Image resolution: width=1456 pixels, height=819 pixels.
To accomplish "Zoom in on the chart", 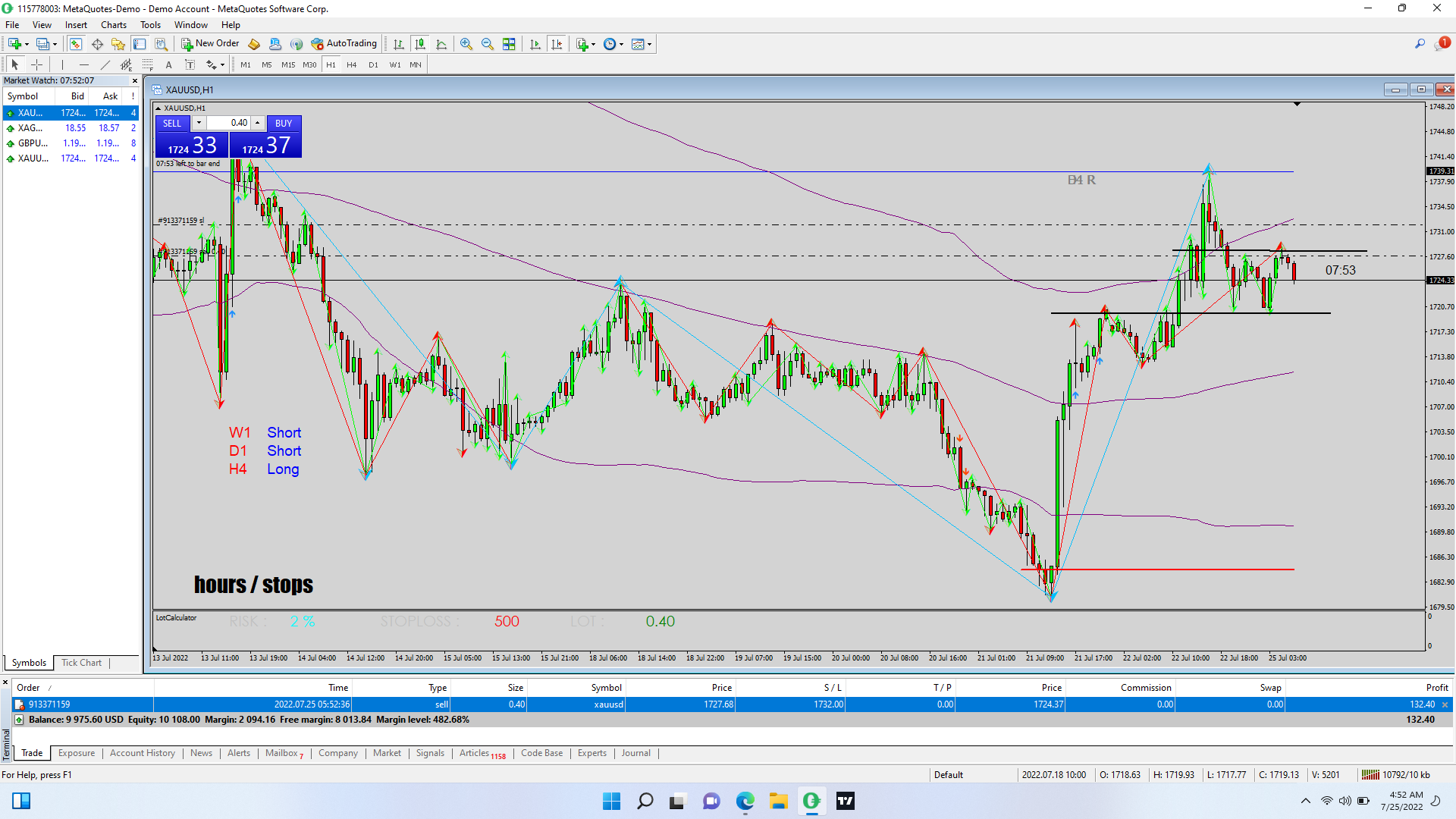I will tap(466, 44).
